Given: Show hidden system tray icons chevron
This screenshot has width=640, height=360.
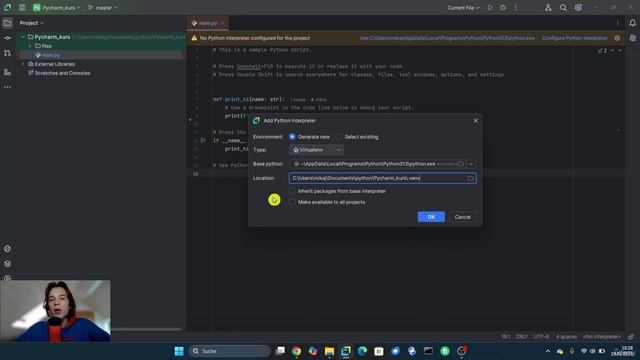Looking at the screenshot, I should [x=548, y=351].
